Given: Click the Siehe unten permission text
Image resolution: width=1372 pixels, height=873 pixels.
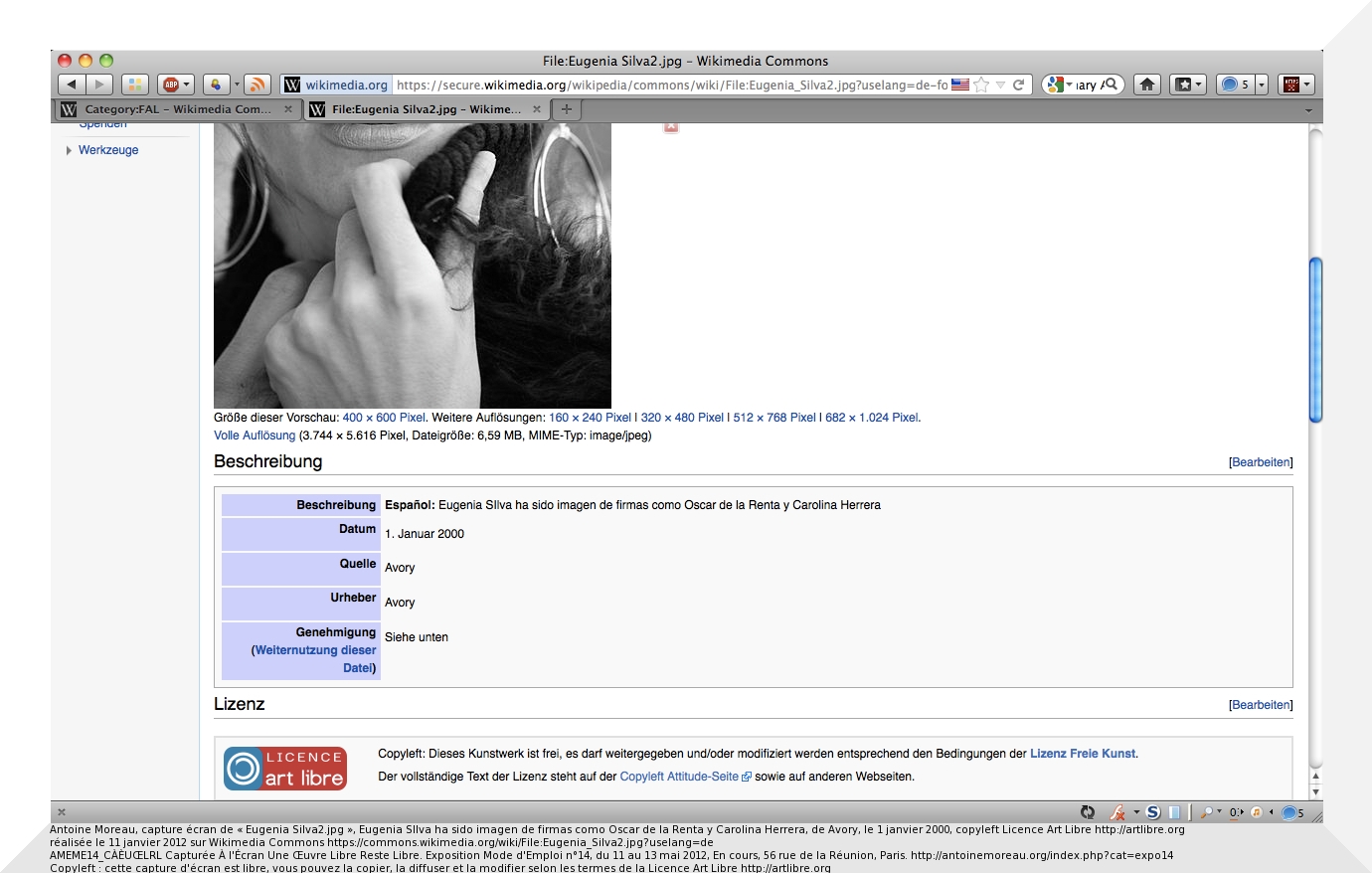Looking at the screenshot, I should pos(417,637).
